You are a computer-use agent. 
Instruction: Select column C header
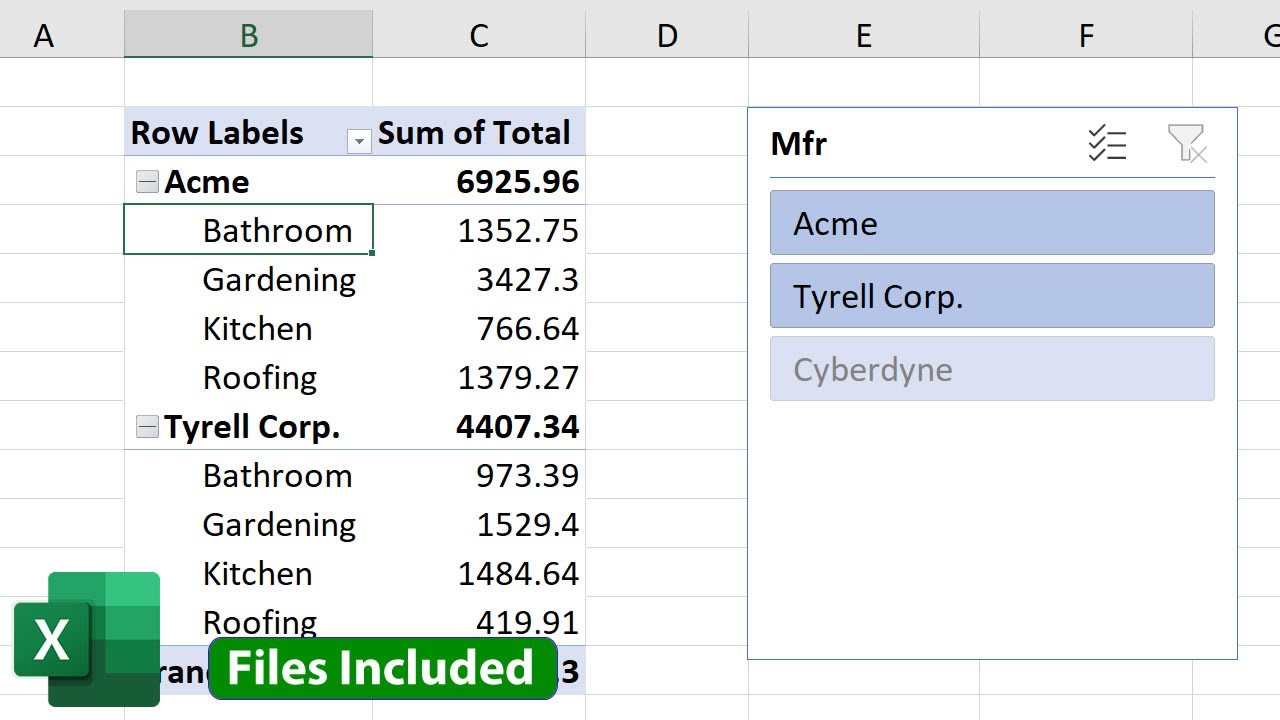point(479,36)
